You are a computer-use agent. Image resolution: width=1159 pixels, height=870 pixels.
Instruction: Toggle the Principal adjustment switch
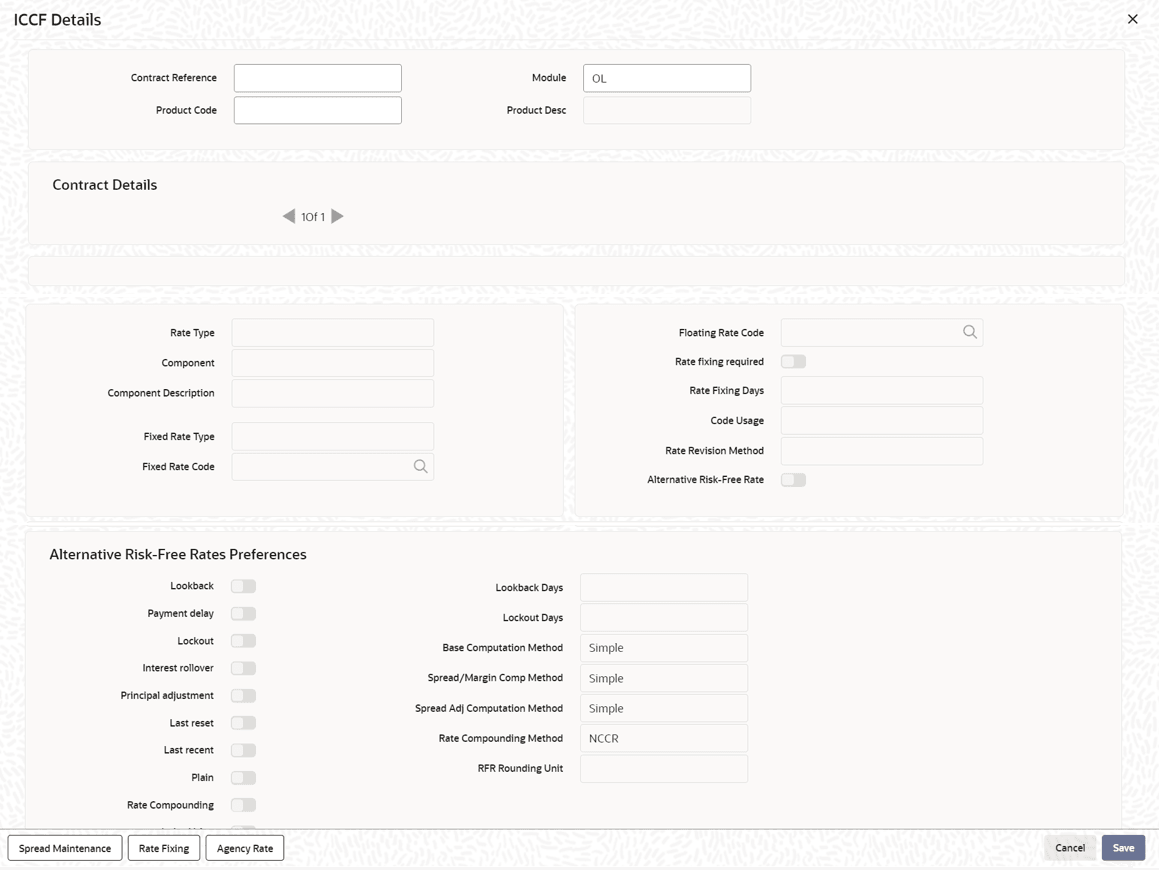[243, 696]
